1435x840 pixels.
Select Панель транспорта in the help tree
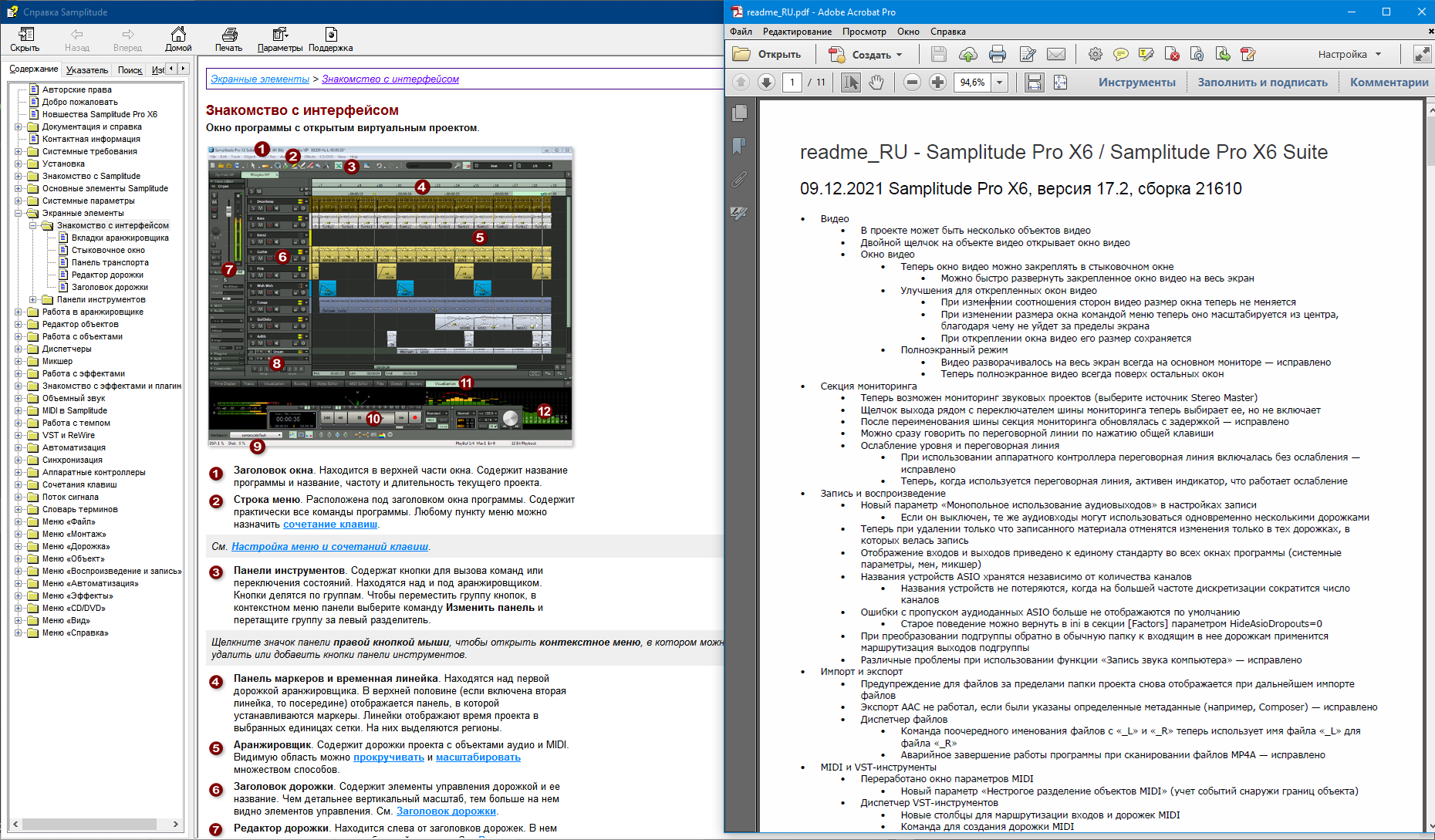click(x=110, y=262)
